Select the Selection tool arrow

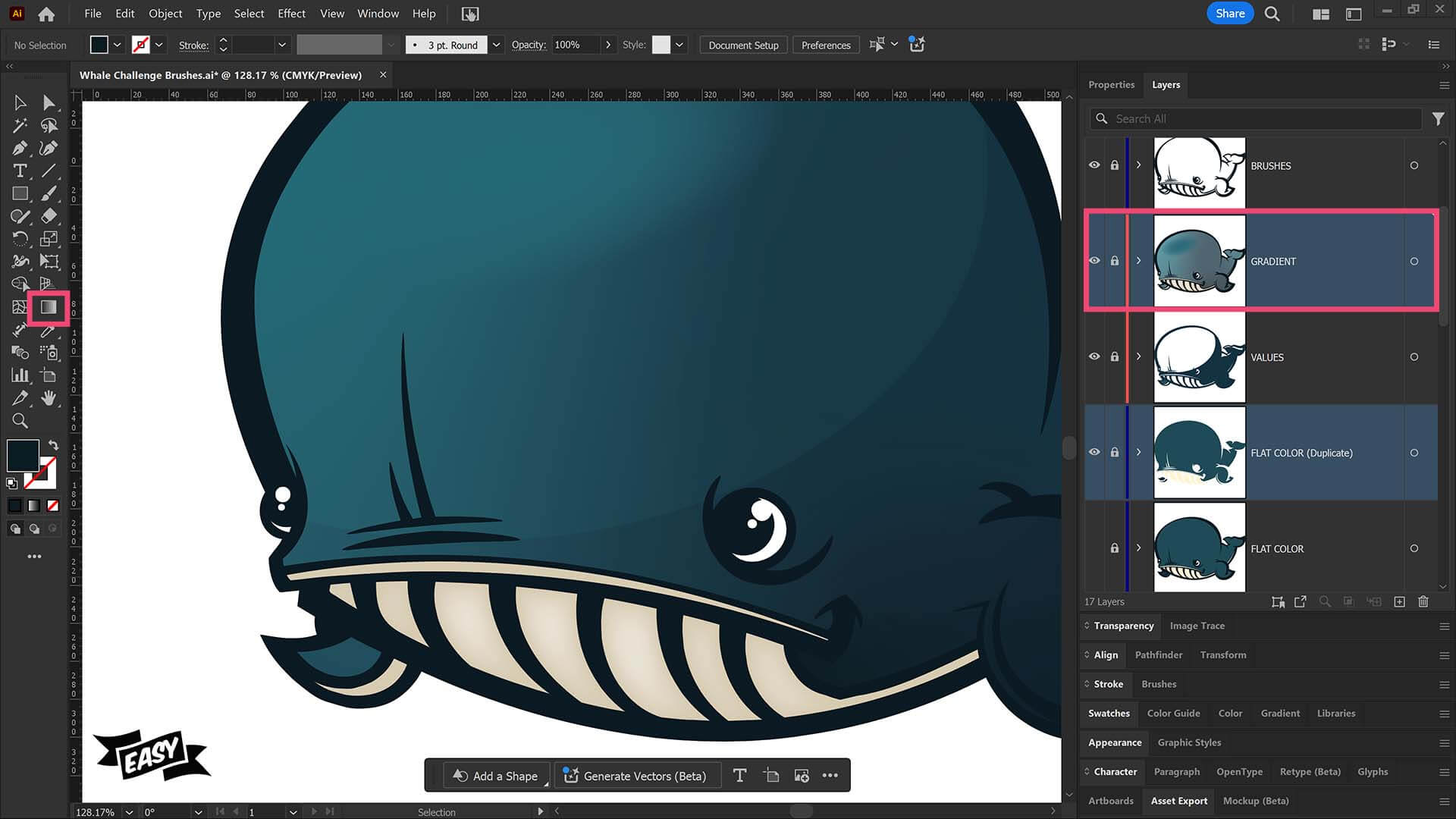pyautogui.click(x=20, y=102)
